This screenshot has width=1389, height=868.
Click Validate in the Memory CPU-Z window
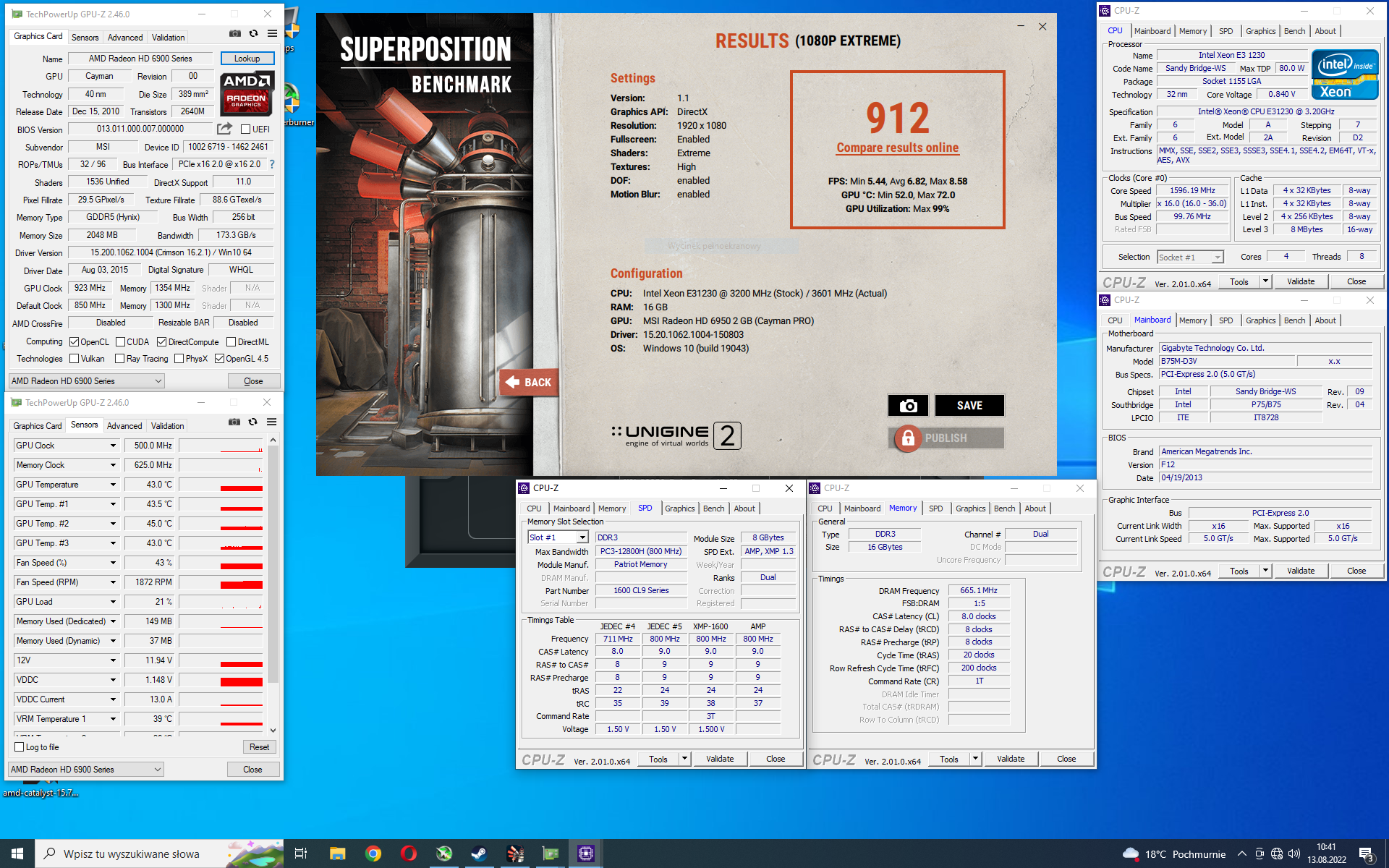[1011, 759]
